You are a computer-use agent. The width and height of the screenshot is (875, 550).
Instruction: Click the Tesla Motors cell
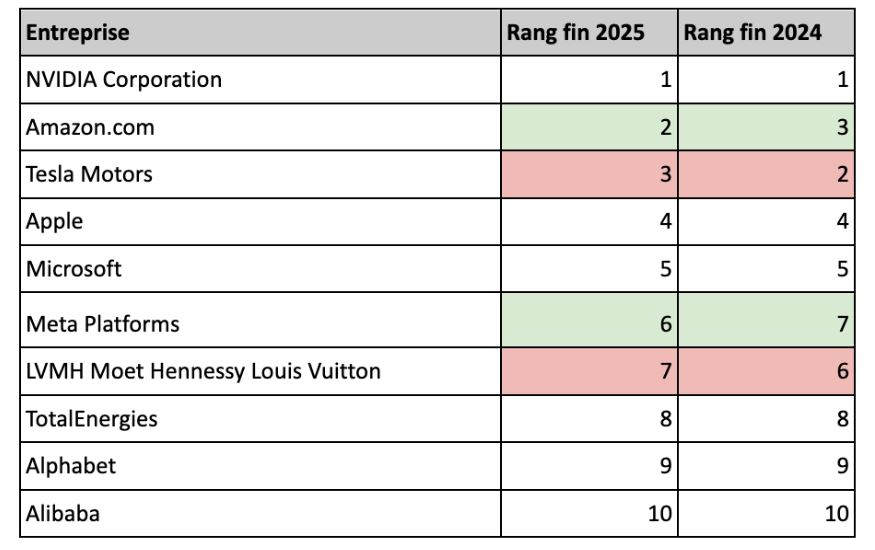(x=260, y=174)
